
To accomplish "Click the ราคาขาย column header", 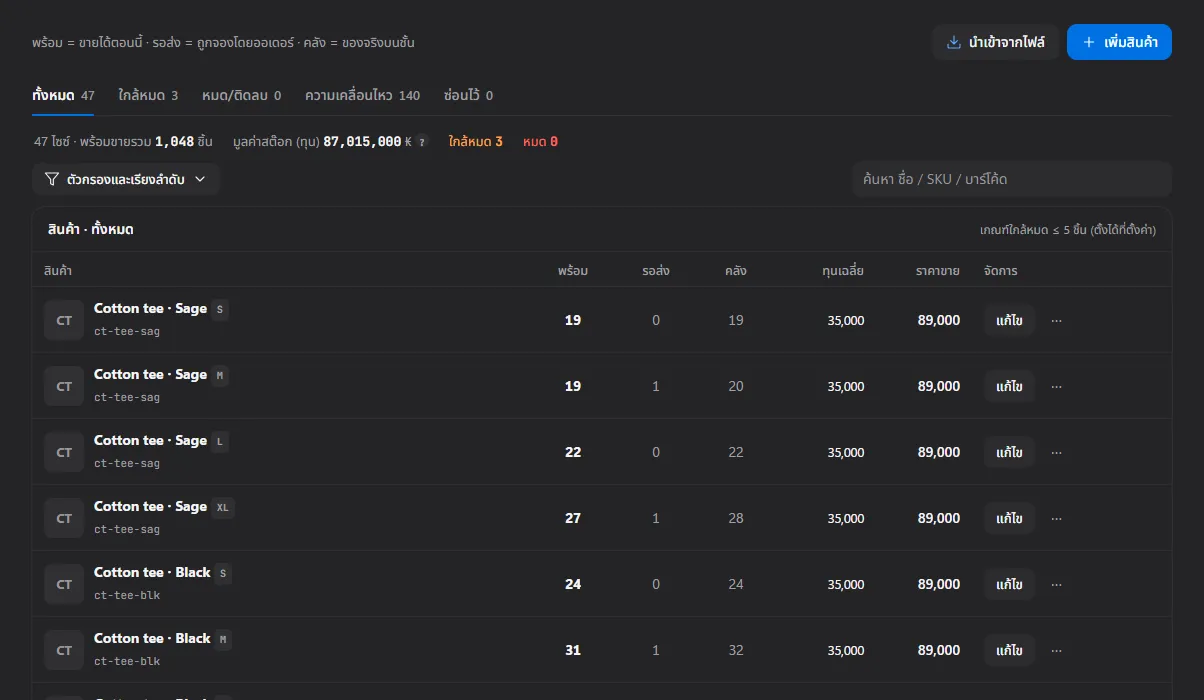I will tap(938, 271).
